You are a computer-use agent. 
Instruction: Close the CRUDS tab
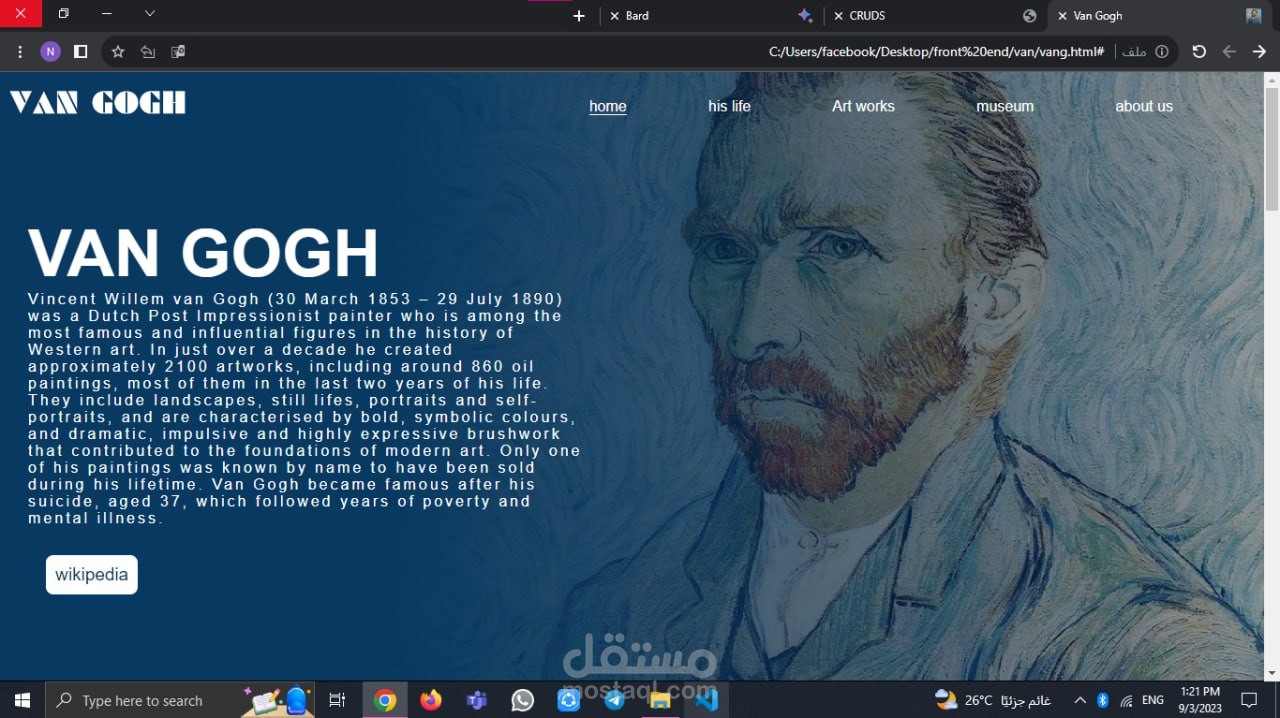(x=838, y=16)
